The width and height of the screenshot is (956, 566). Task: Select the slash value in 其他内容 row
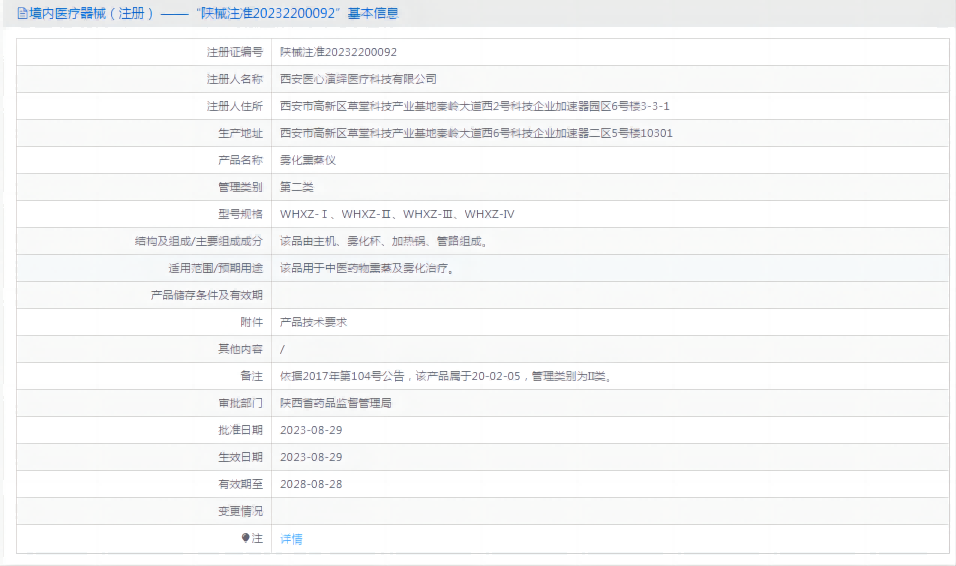[282, 349]
